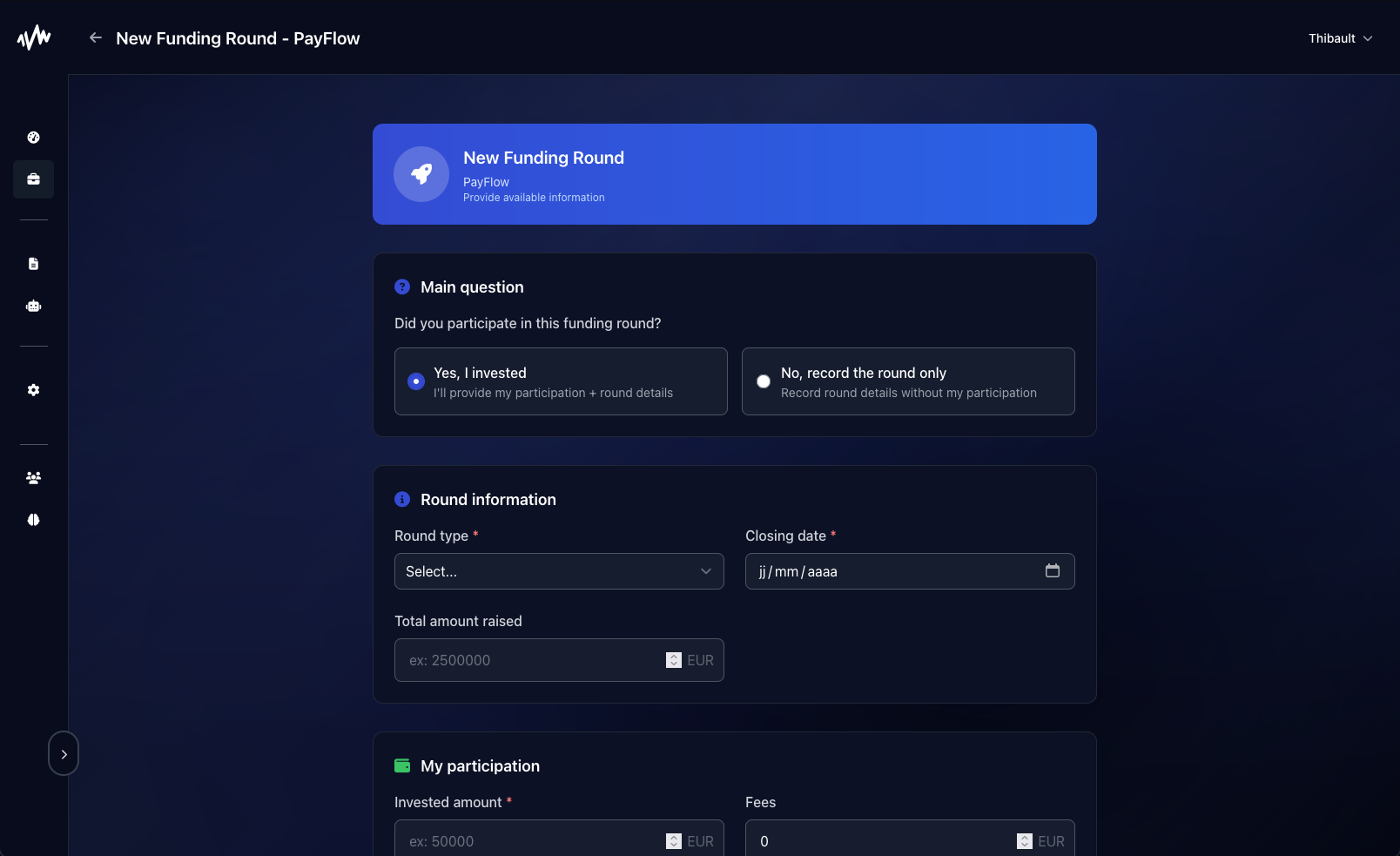This screenshot has height=856, width=1400.
Task: Click the Closing date text field
Action: [x=888, y=571]
